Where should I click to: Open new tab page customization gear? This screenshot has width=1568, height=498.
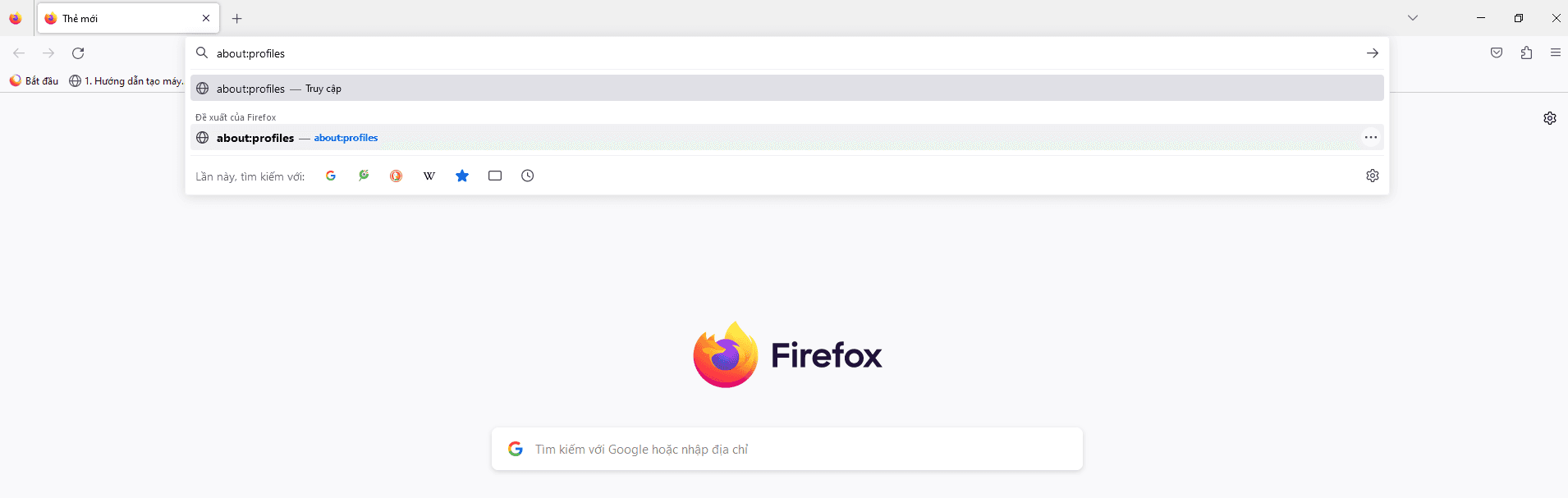(x=1550, y=118)
